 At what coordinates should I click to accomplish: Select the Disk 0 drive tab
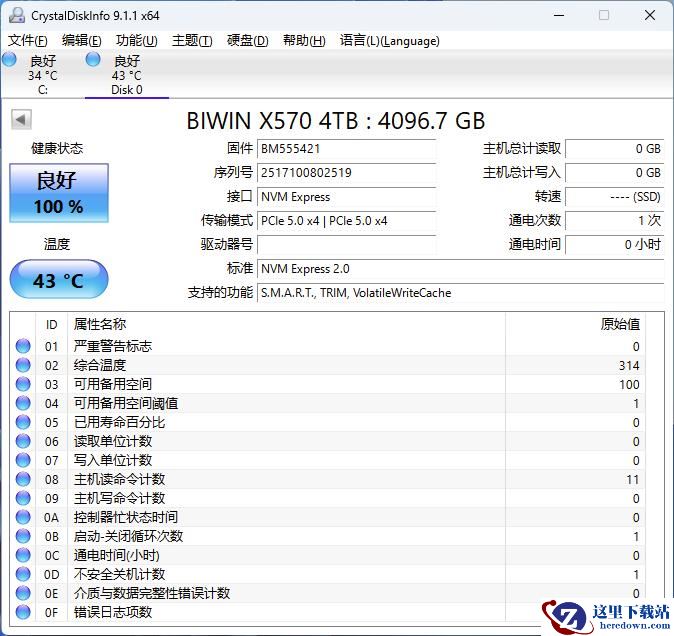(127, 75)
